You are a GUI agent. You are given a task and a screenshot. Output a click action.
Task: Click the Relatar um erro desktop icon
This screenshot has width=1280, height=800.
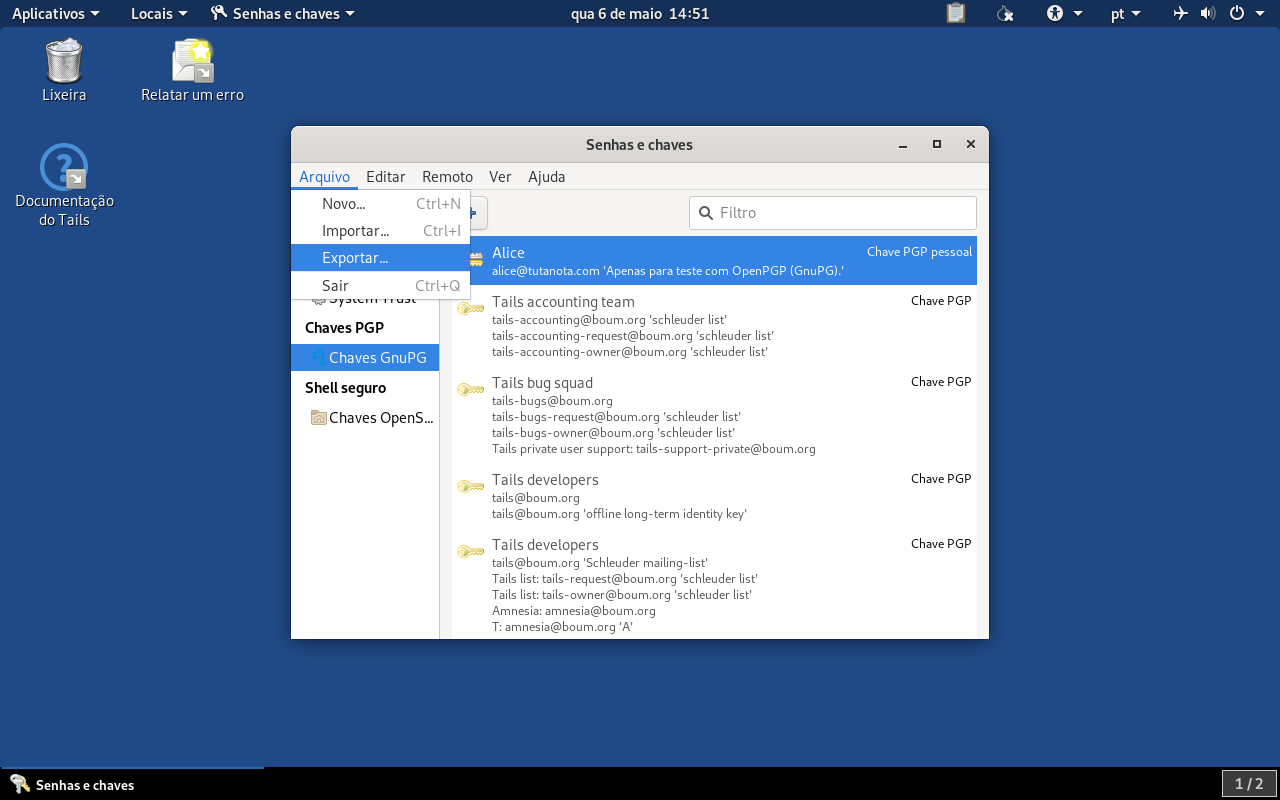point(192,61)
